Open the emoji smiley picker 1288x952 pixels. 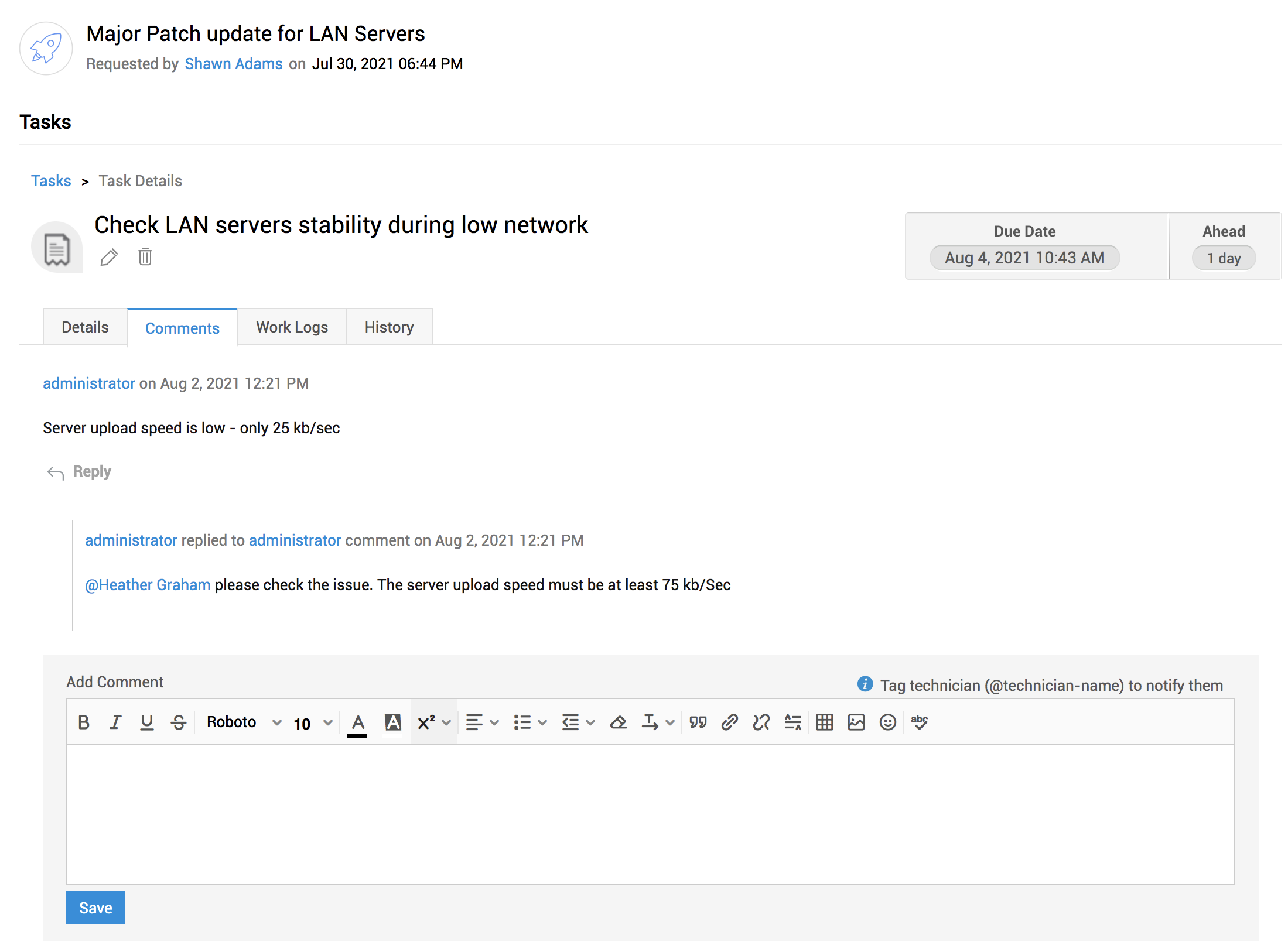click(x=887, y=722)
